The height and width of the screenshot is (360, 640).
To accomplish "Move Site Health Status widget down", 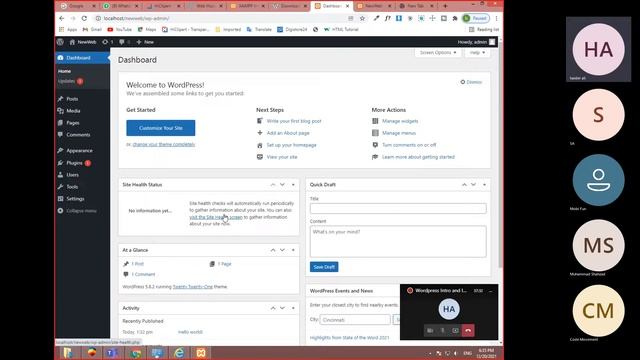I will pyautogui.click(x=282, y=185).
